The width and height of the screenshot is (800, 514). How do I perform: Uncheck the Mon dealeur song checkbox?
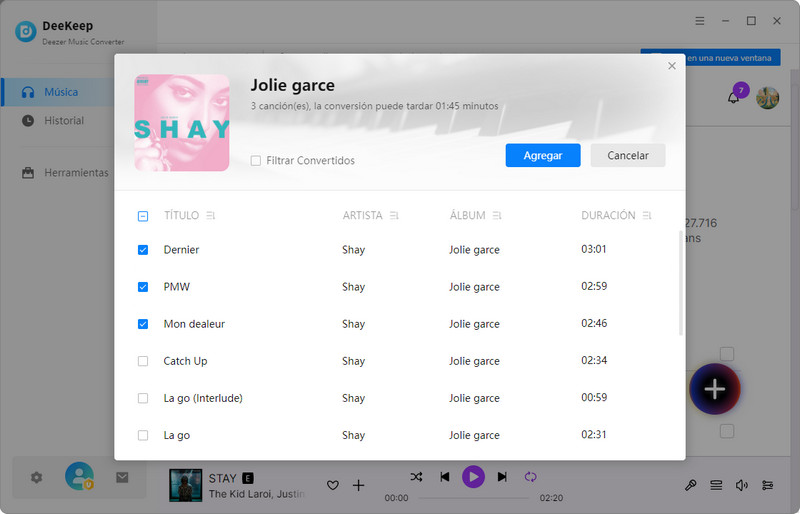click(x=143, y=324)
